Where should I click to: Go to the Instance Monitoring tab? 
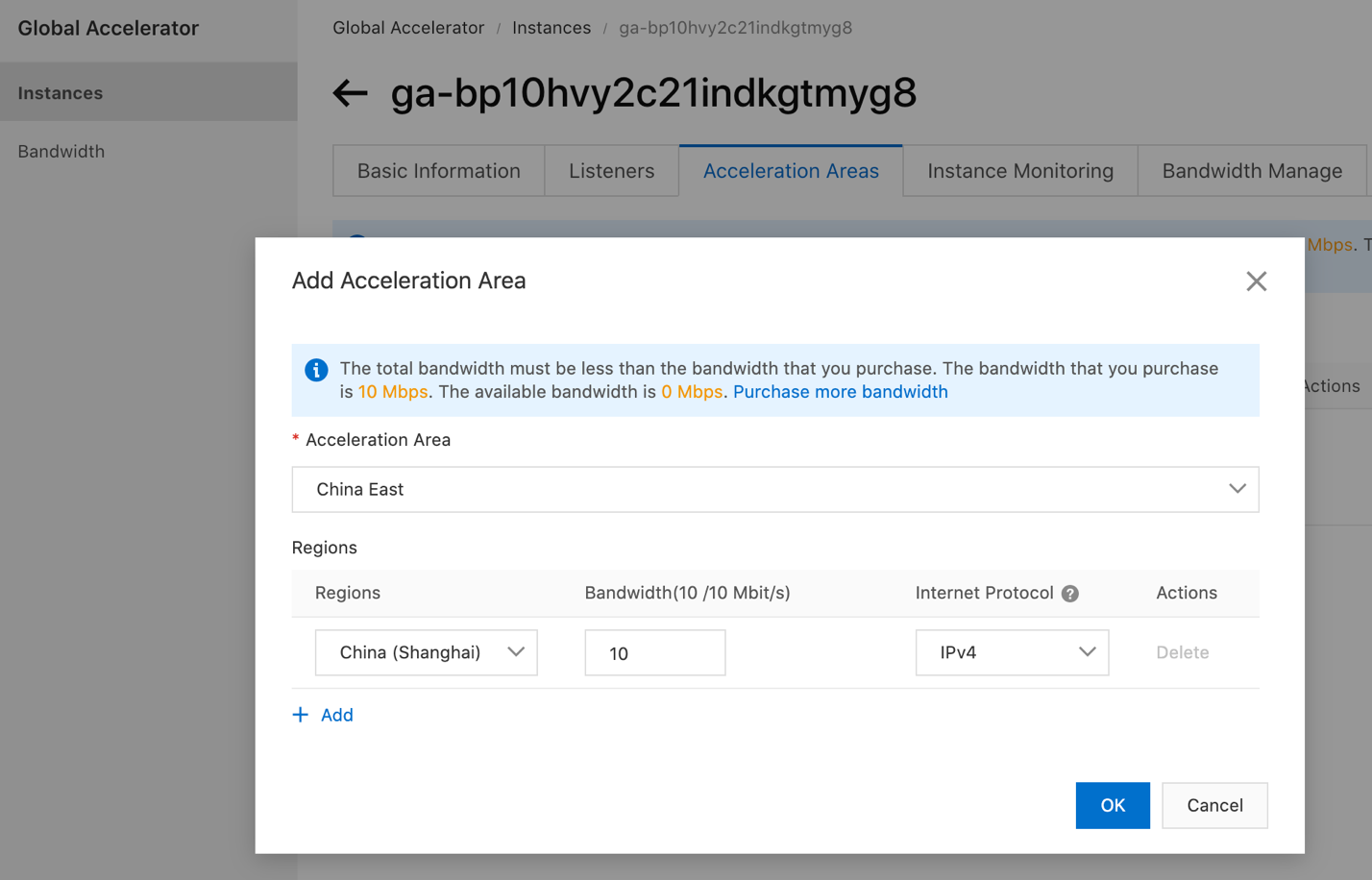coord(1019,171)
